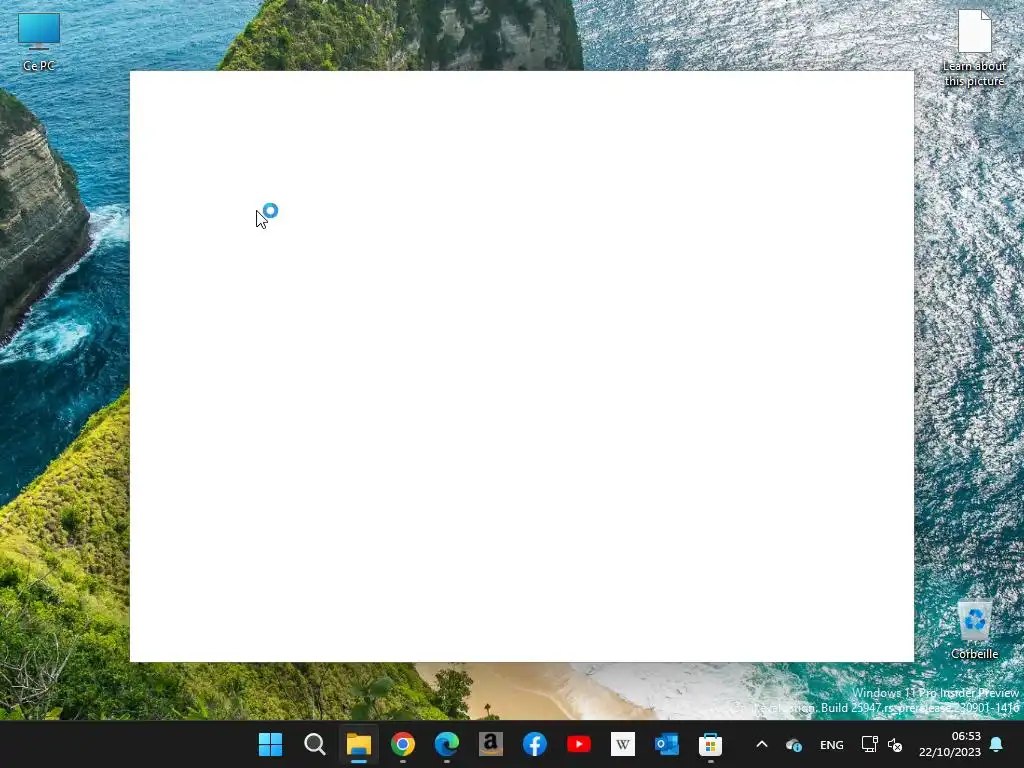Viewport: 1024px width, 768px height.
Task: Click the muted volume tray icon
Action: [895, 744]
